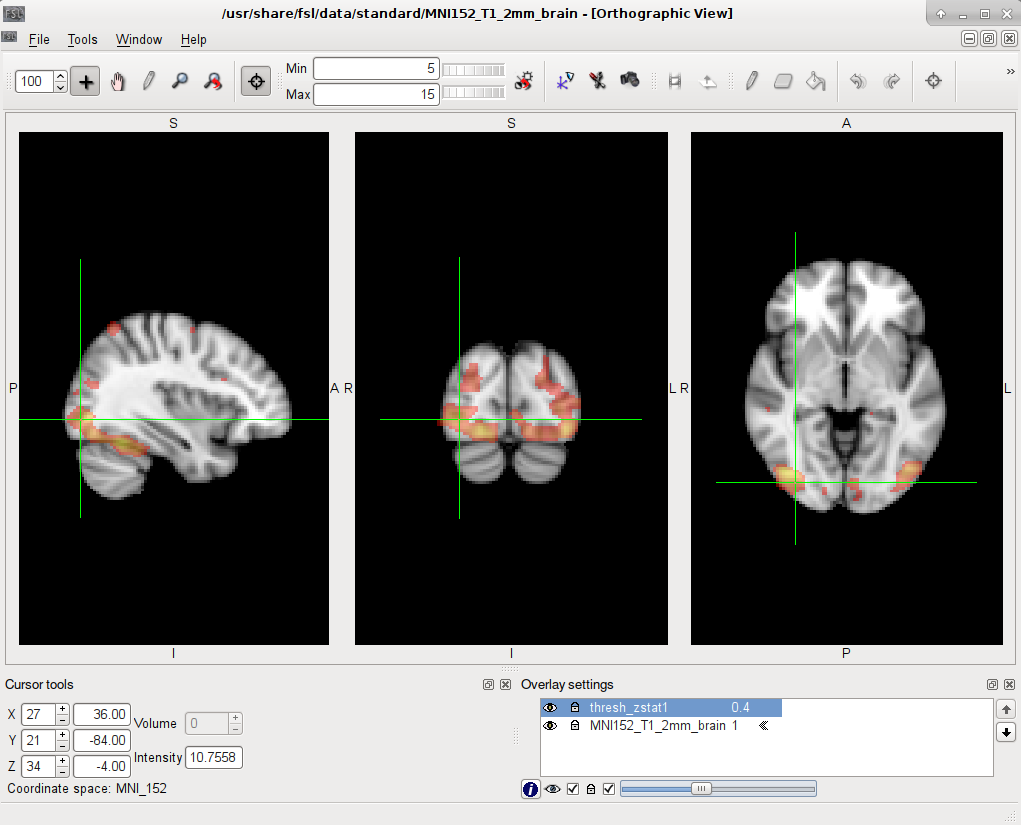Expand the toolbar overflow chevron

(1010, 72)
